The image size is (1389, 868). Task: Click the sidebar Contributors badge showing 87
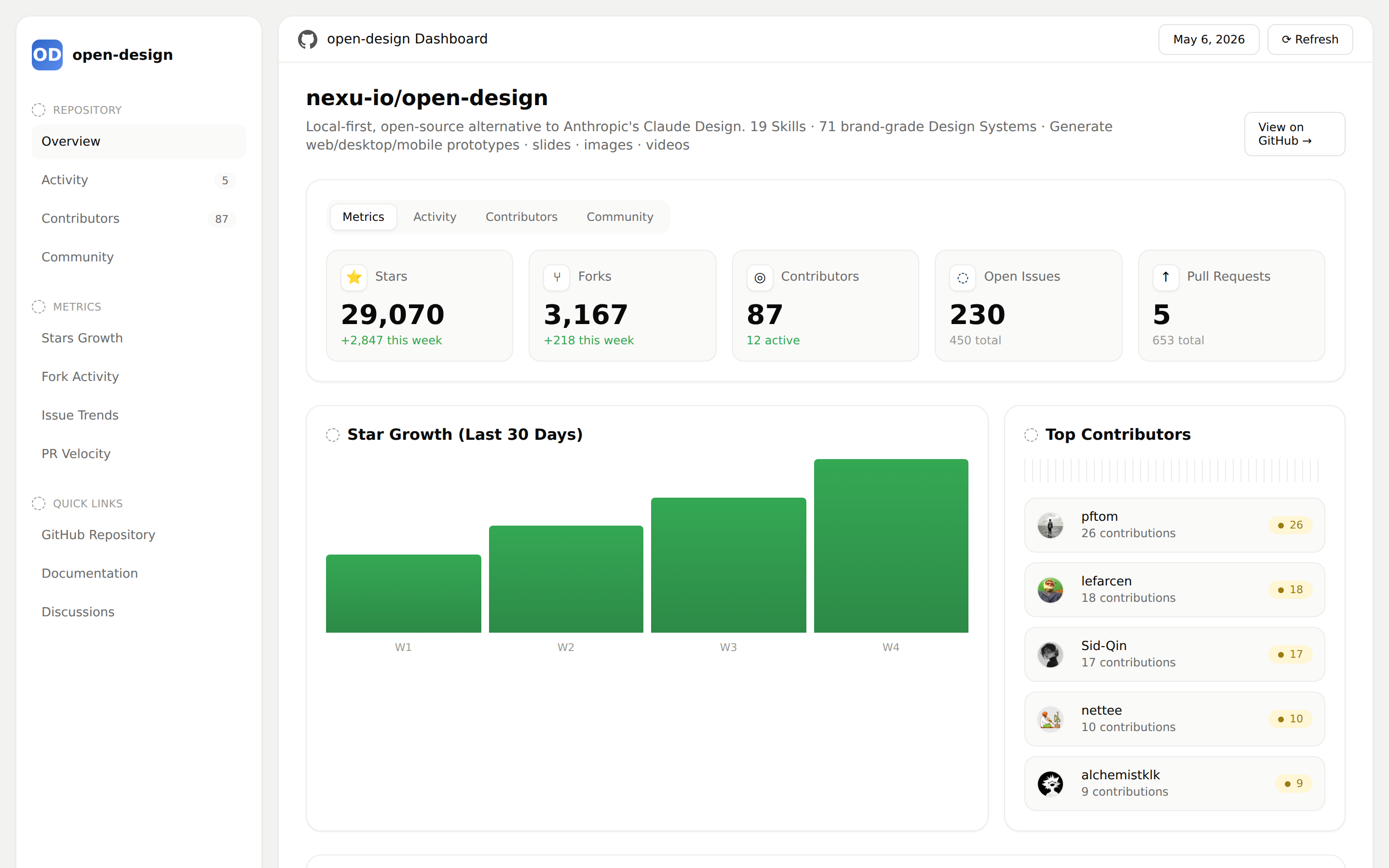(x=221, y=219)
